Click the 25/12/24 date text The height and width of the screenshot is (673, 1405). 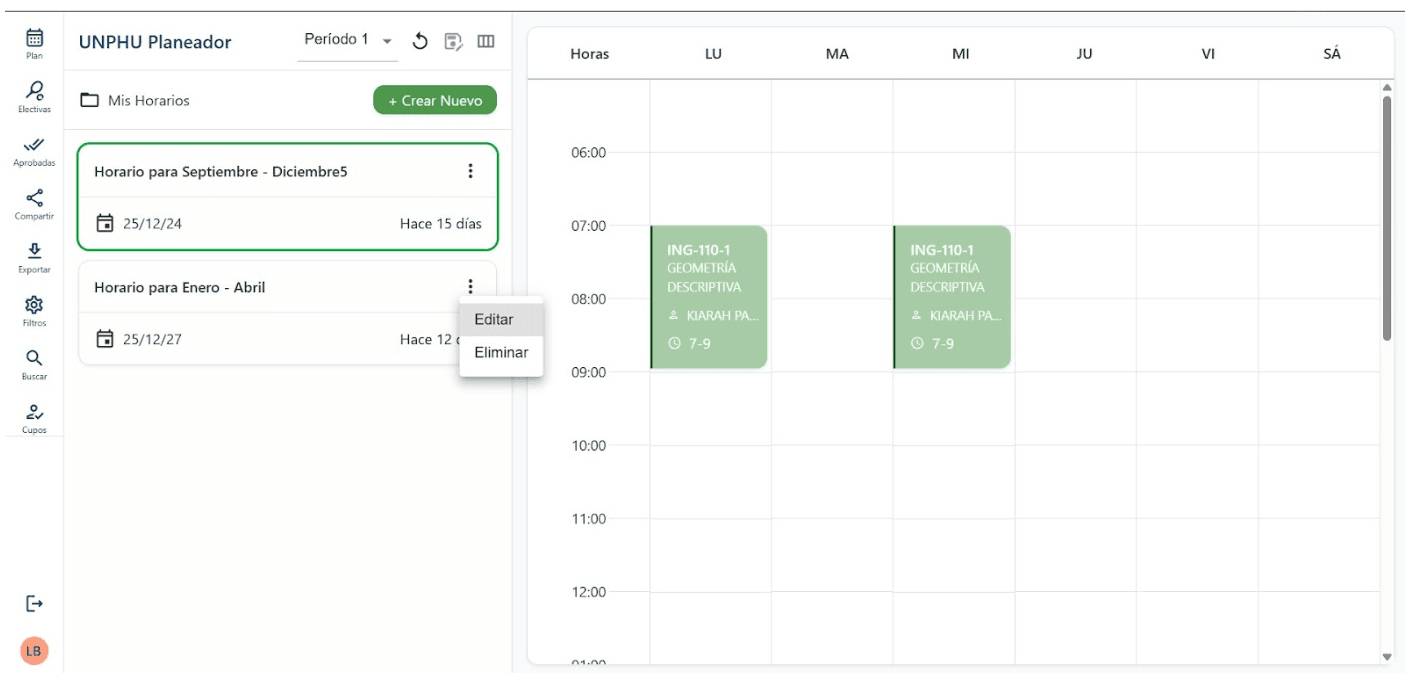pyautogui.click(x=152, y=223)
